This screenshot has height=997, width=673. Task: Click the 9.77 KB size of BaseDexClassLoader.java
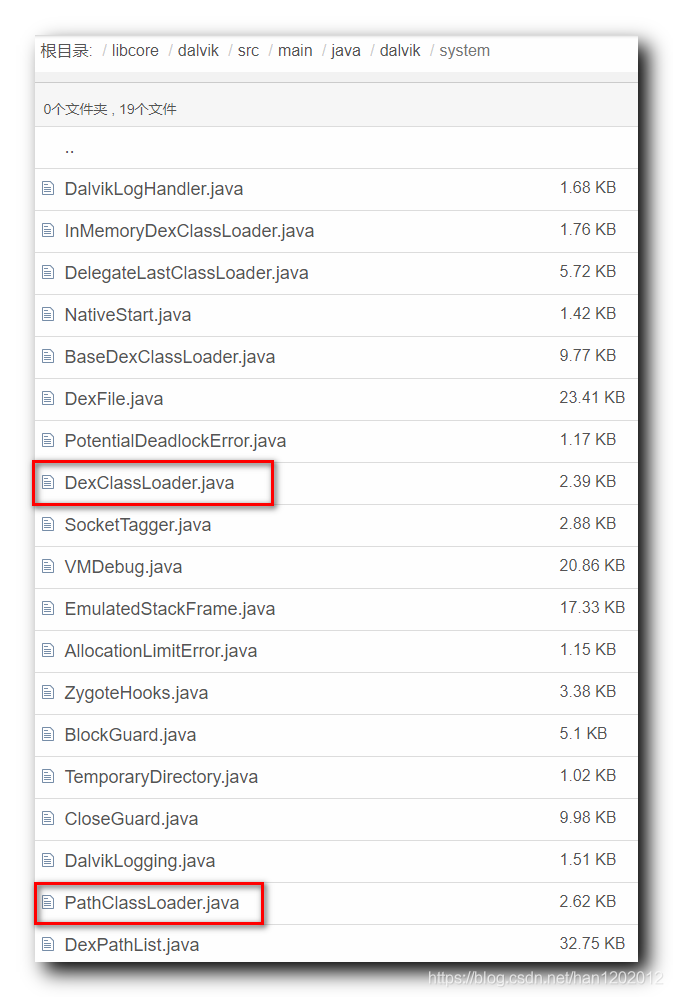point(588,355)
